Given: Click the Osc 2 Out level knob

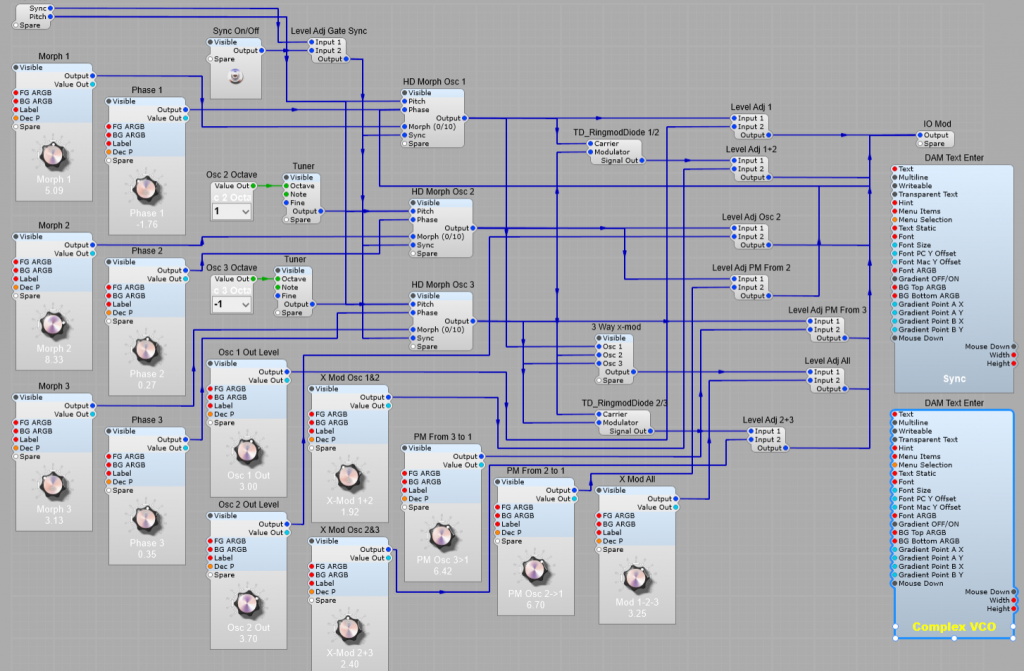Looking at the screenshot, I should click(x=248, y=604).
